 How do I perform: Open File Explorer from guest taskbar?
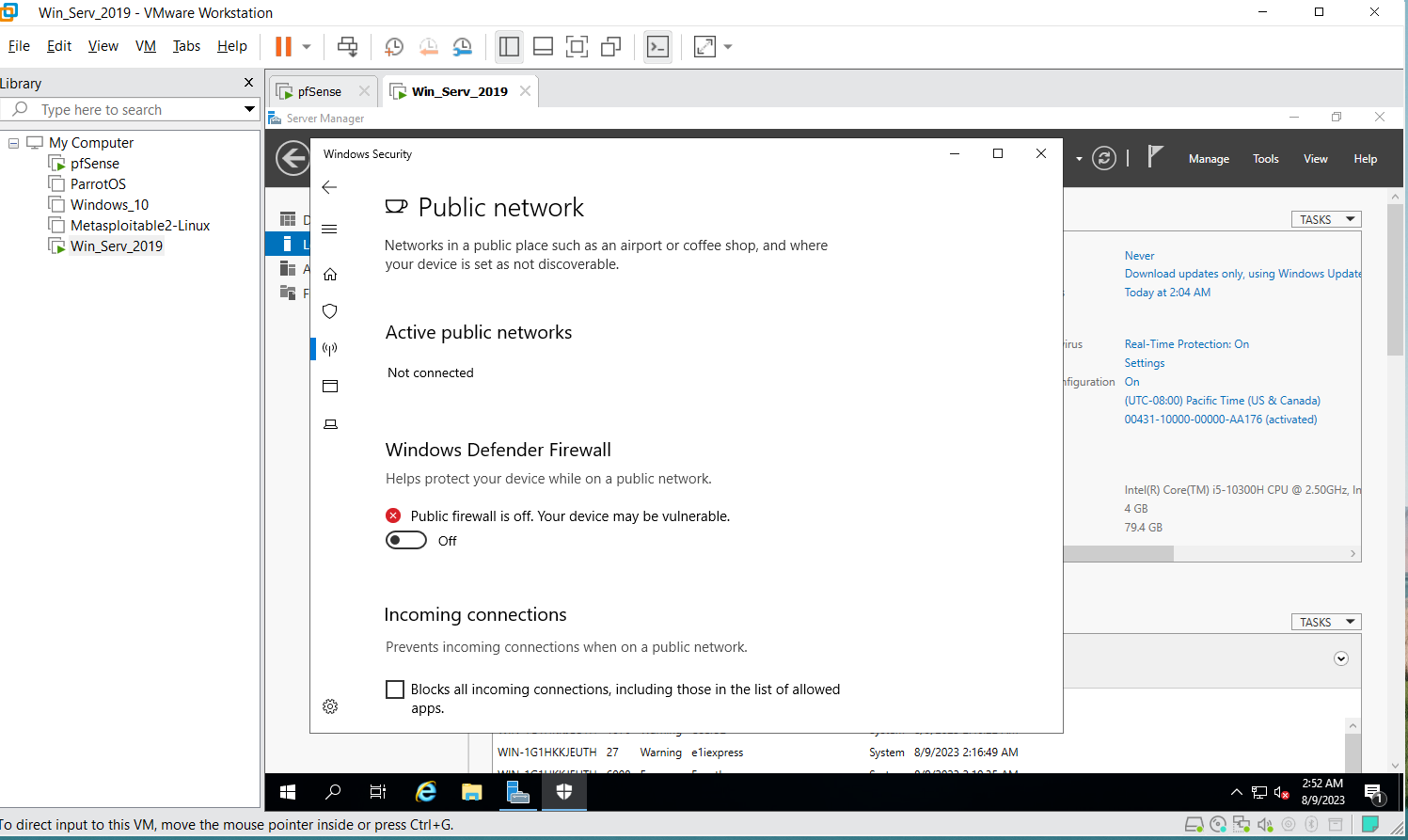coord(472,792)
